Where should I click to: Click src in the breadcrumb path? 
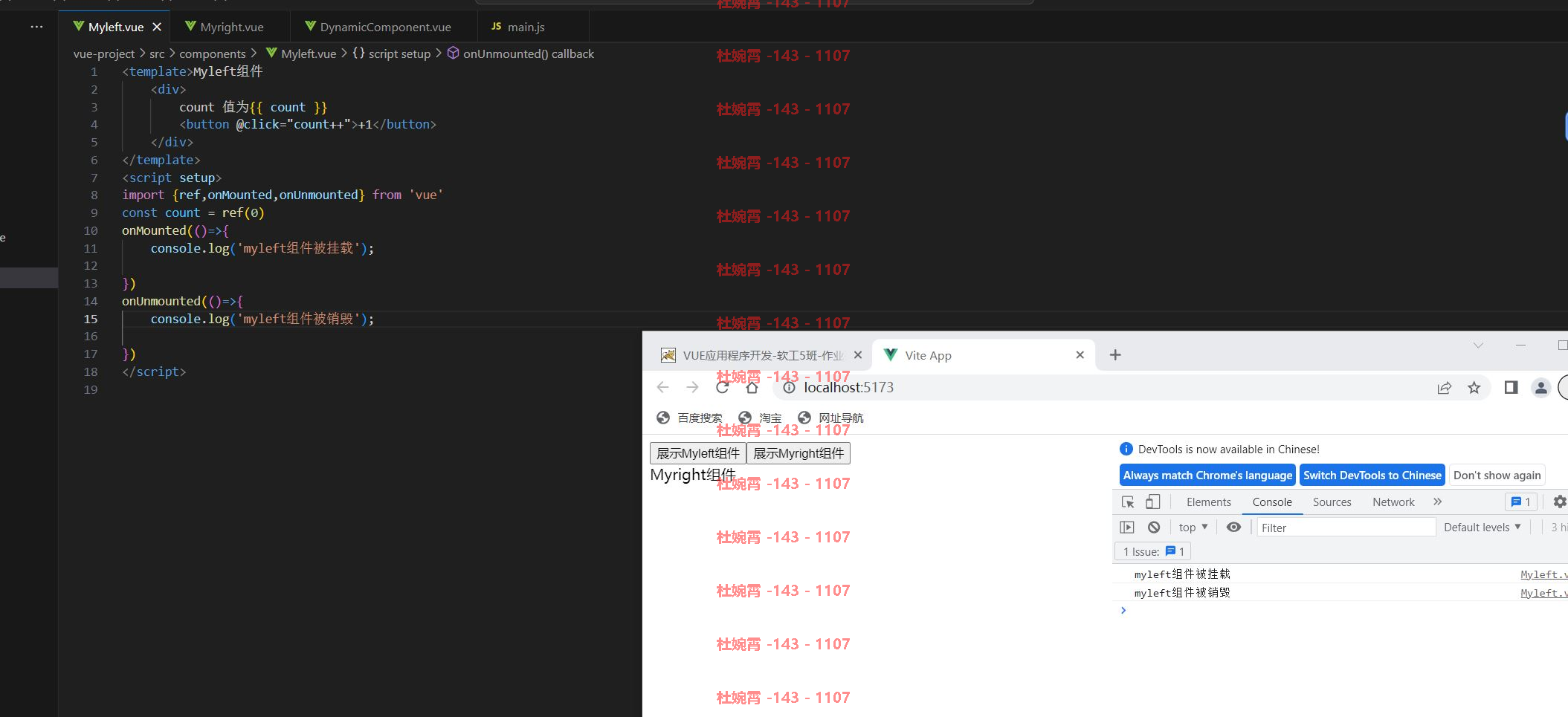tap(157, 53)
